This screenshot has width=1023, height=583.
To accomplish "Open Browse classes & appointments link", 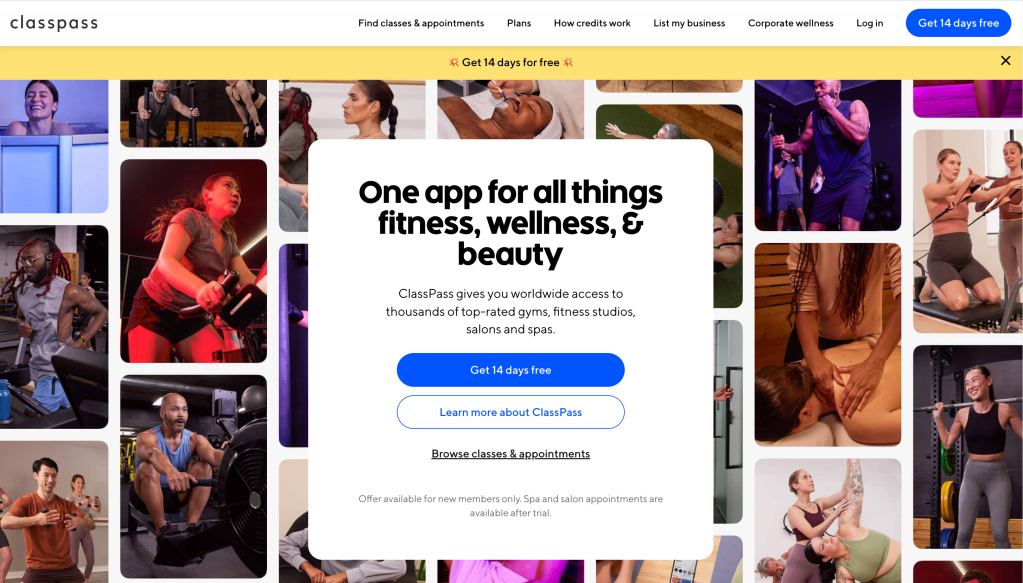I will pos(510,454).
